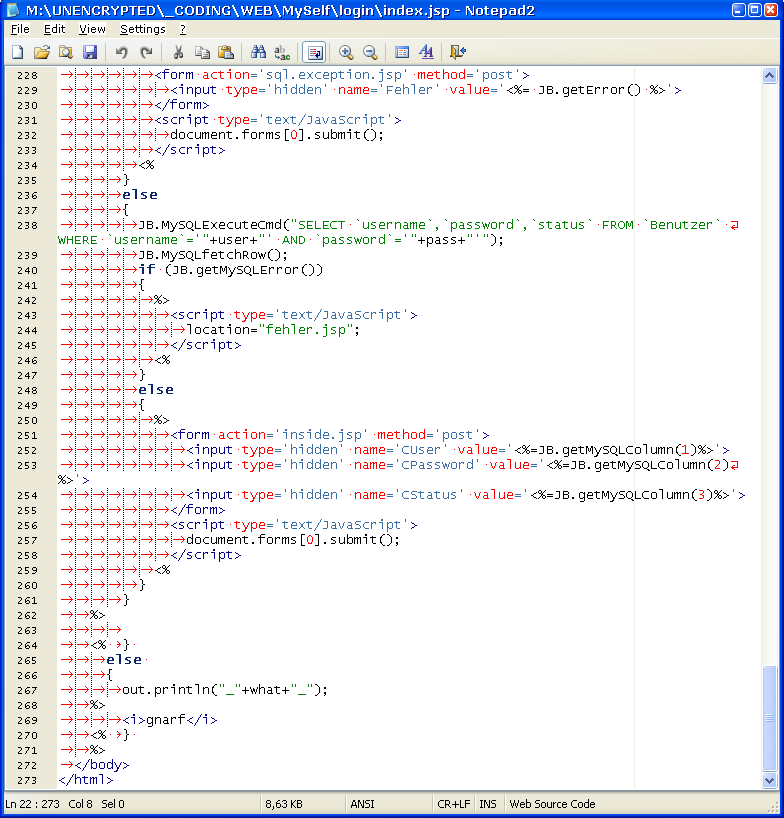The image size is (784, 818).
Task: Click line number 238 in the margin
Action: 27,226
